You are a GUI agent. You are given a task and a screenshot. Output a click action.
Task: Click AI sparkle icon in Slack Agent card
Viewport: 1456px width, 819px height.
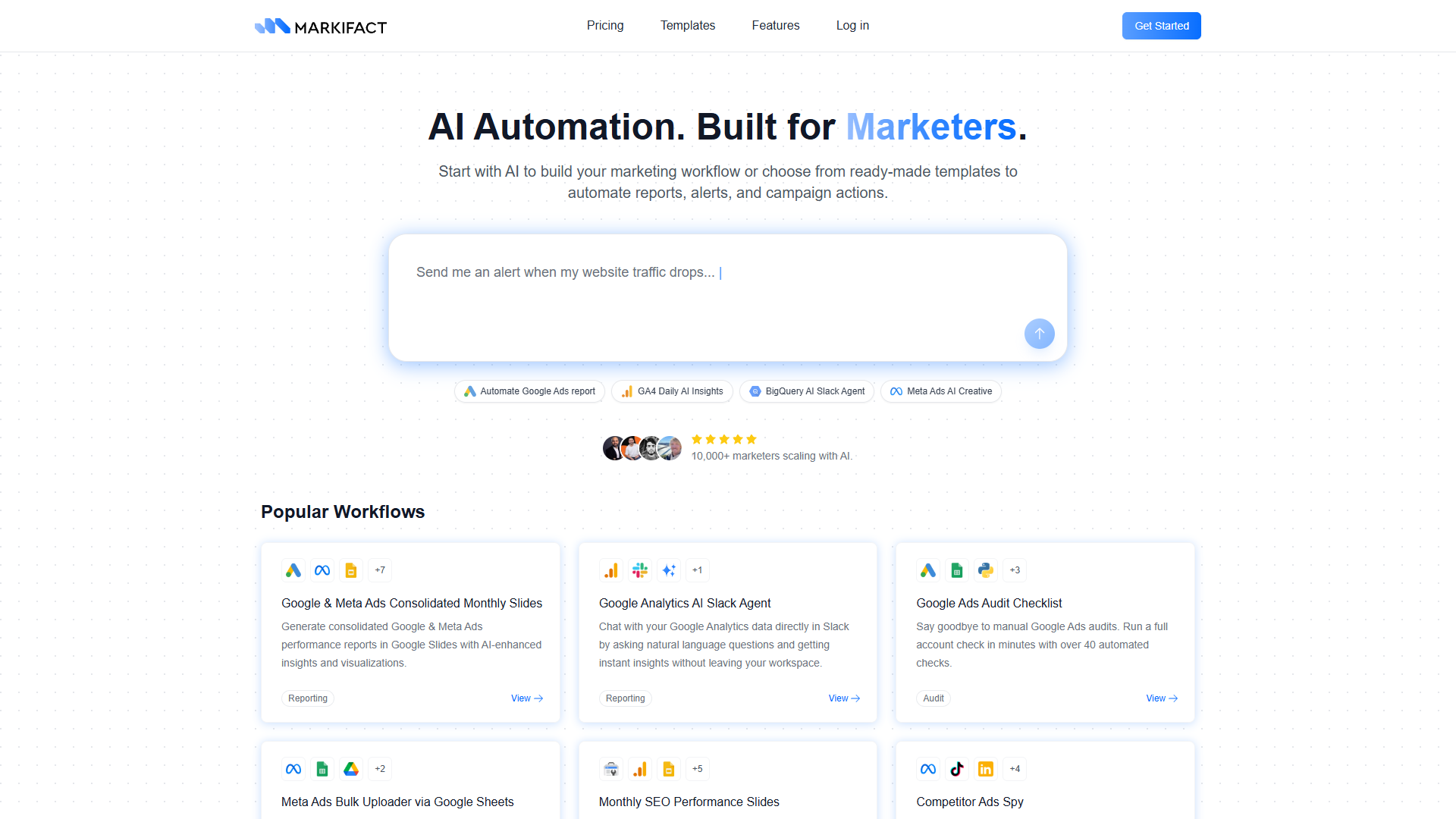pyautogui.click(x=669, y=570)
